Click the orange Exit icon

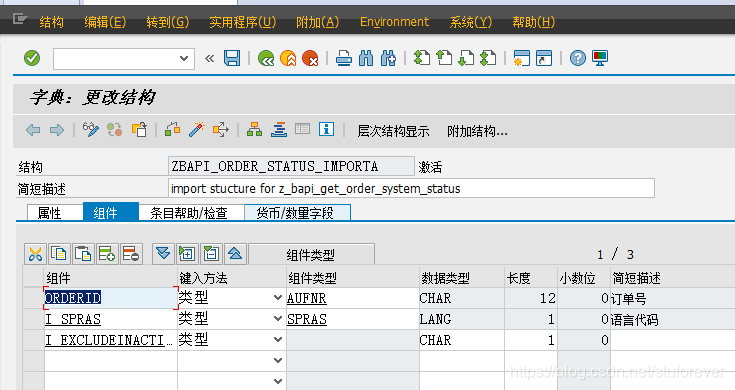click(x=288, y=59)
